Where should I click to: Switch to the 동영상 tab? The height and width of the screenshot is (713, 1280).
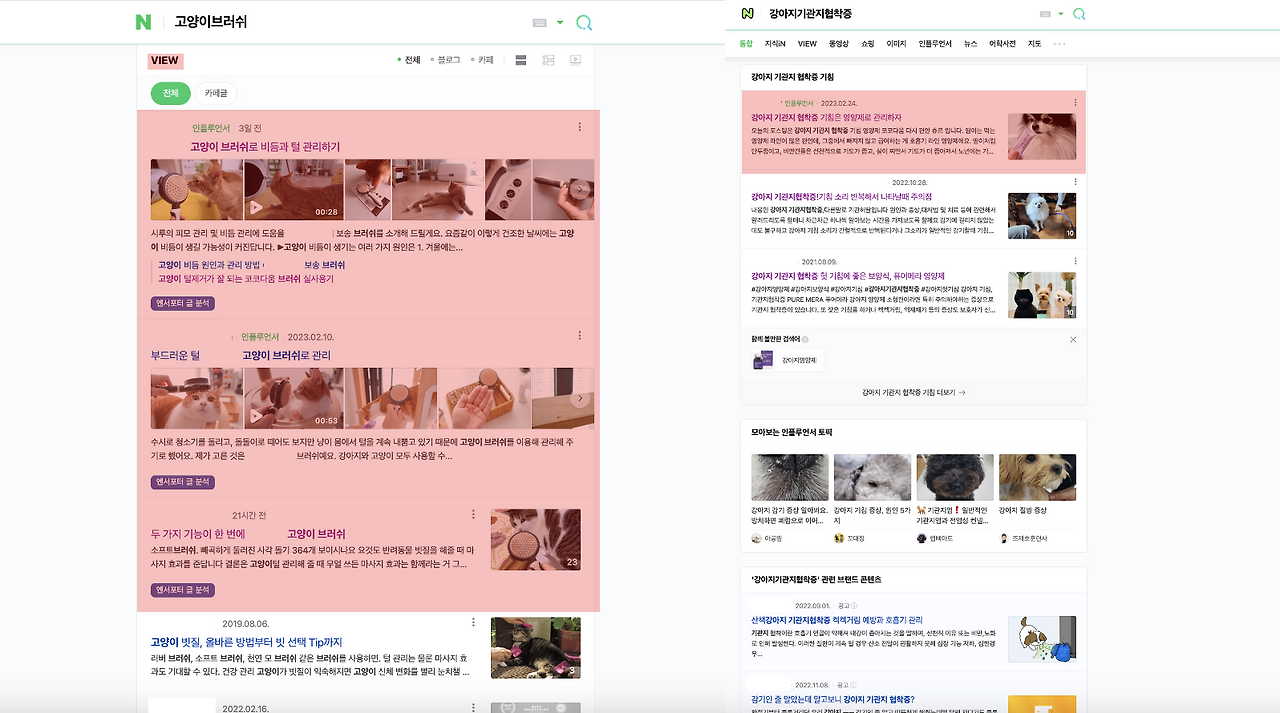838,43
